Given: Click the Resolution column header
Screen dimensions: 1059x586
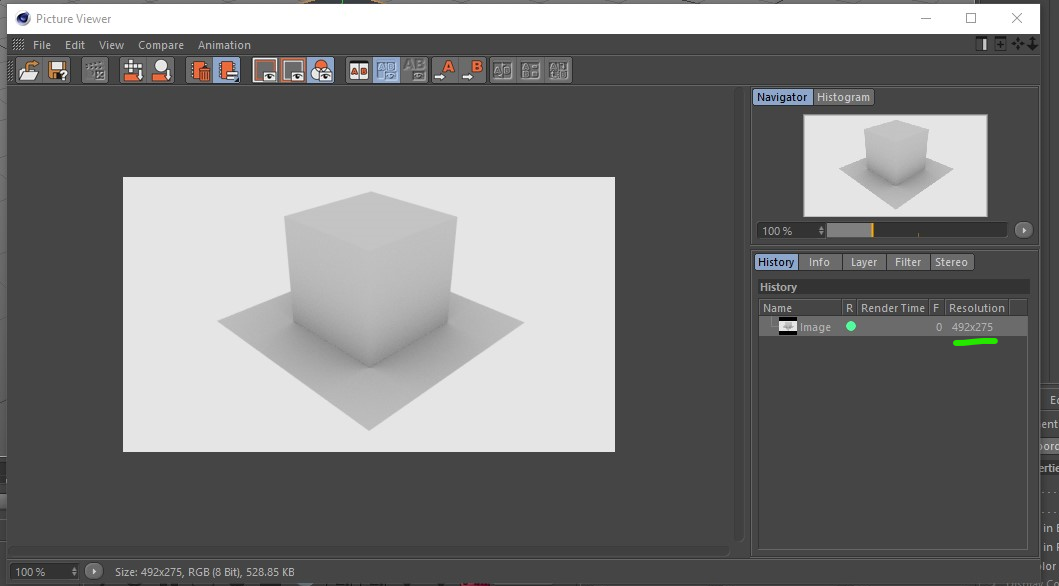Looking at the screenshot, I should pos(976,308).
